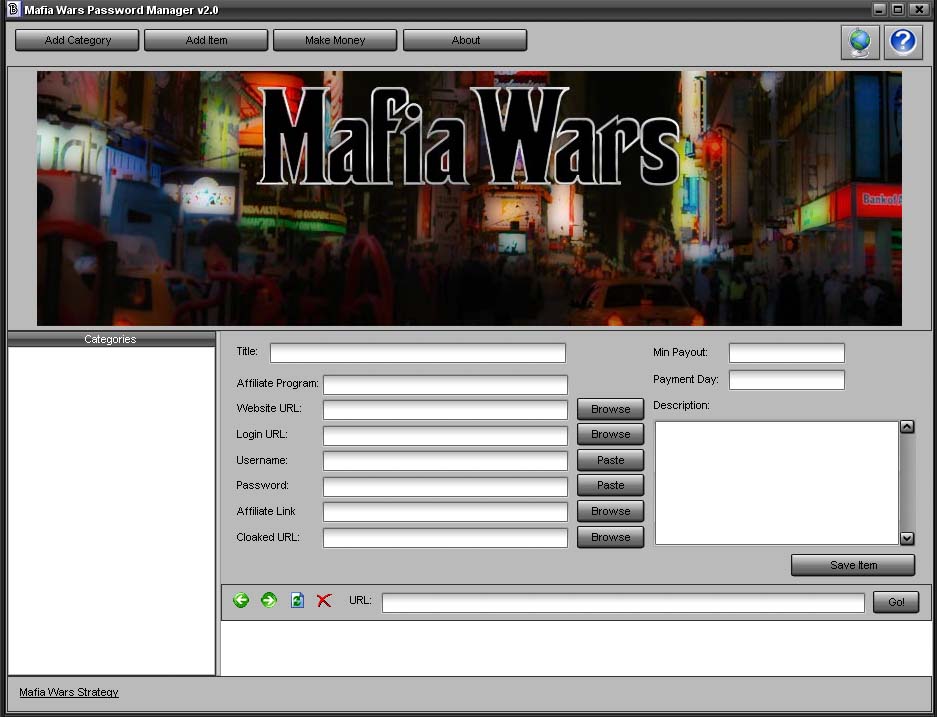Viewport: 937px width, 717px height.
Task: Focus the Affiliate Link field
Action: click(445, 512)
